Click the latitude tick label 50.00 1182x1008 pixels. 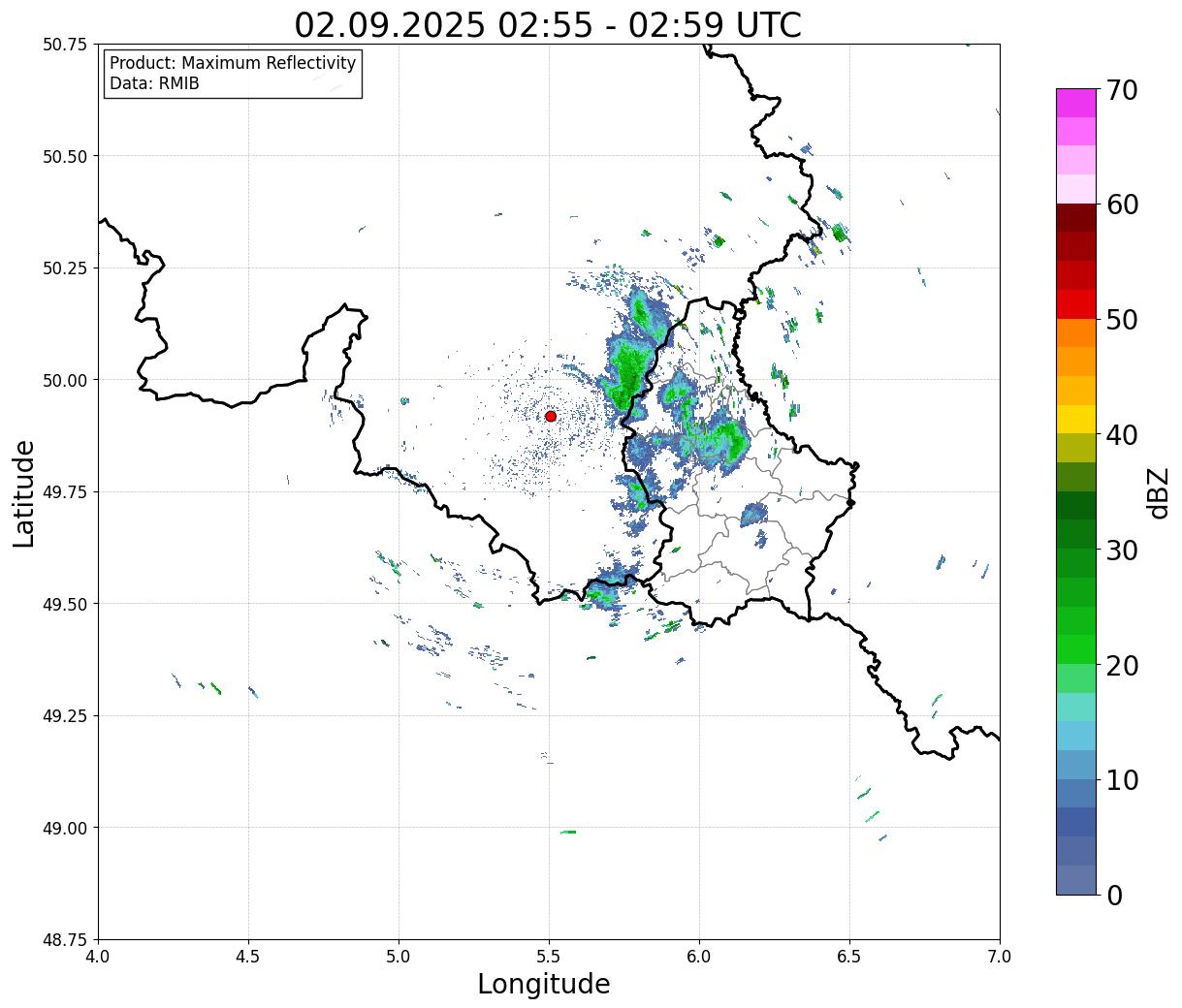click(64, 380)
